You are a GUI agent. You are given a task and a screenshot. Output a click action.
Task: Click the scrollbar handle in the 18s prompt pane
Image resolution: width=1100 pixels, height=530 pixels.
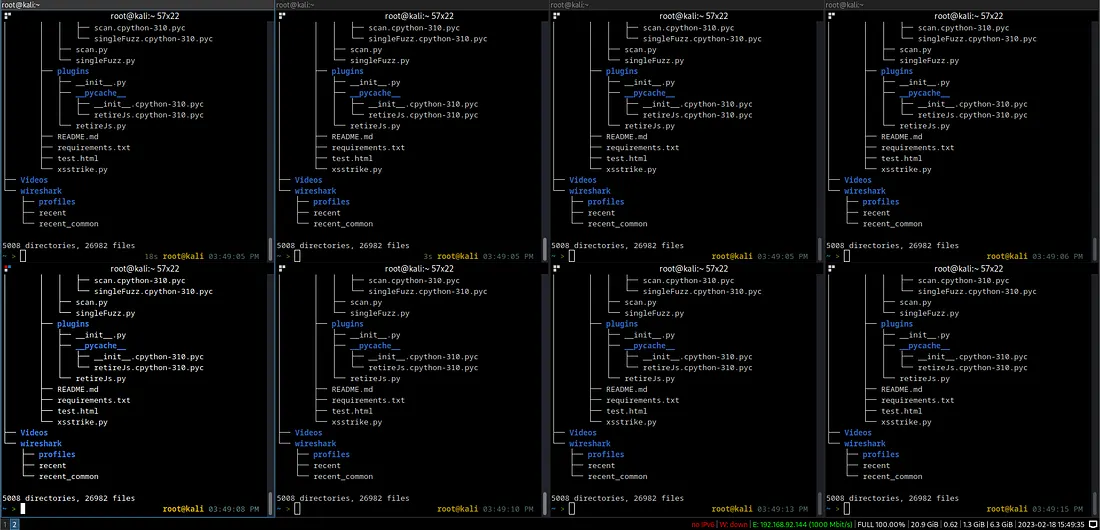[270, 246]
